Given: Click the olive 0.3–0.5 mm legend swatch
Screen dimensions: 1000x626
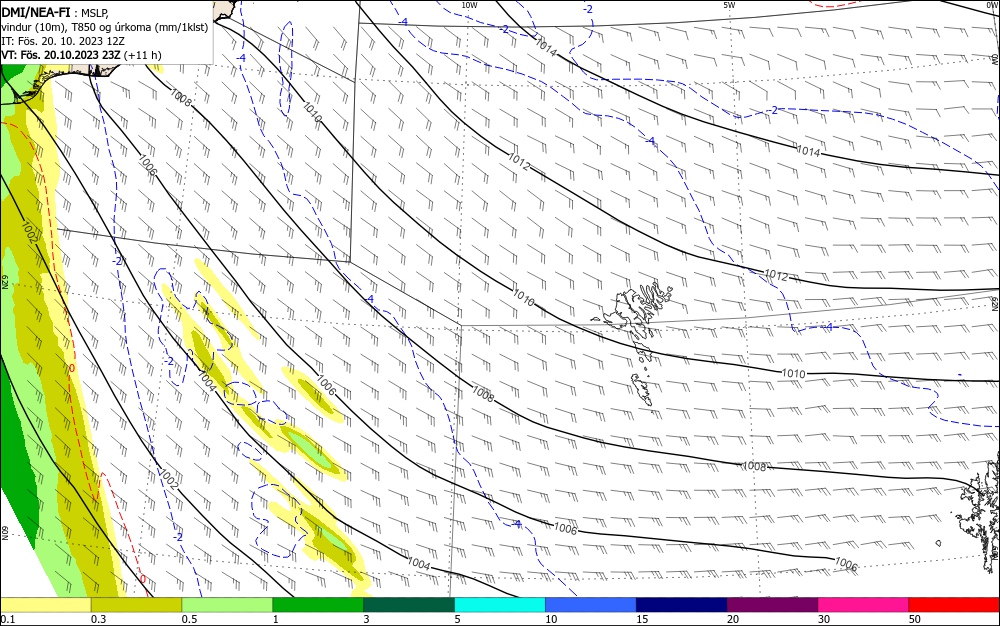Looking at the screenshot, I should pyautogui.click(x=136, y=605).
